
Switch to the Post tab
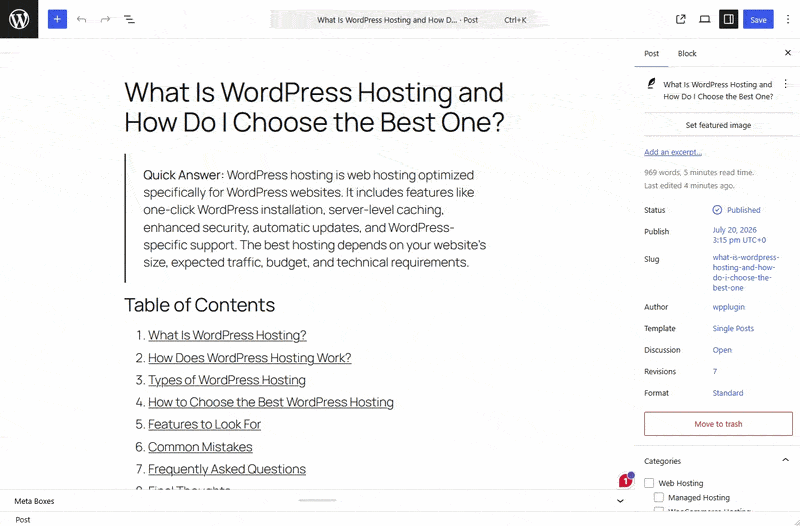coord(652,54)
